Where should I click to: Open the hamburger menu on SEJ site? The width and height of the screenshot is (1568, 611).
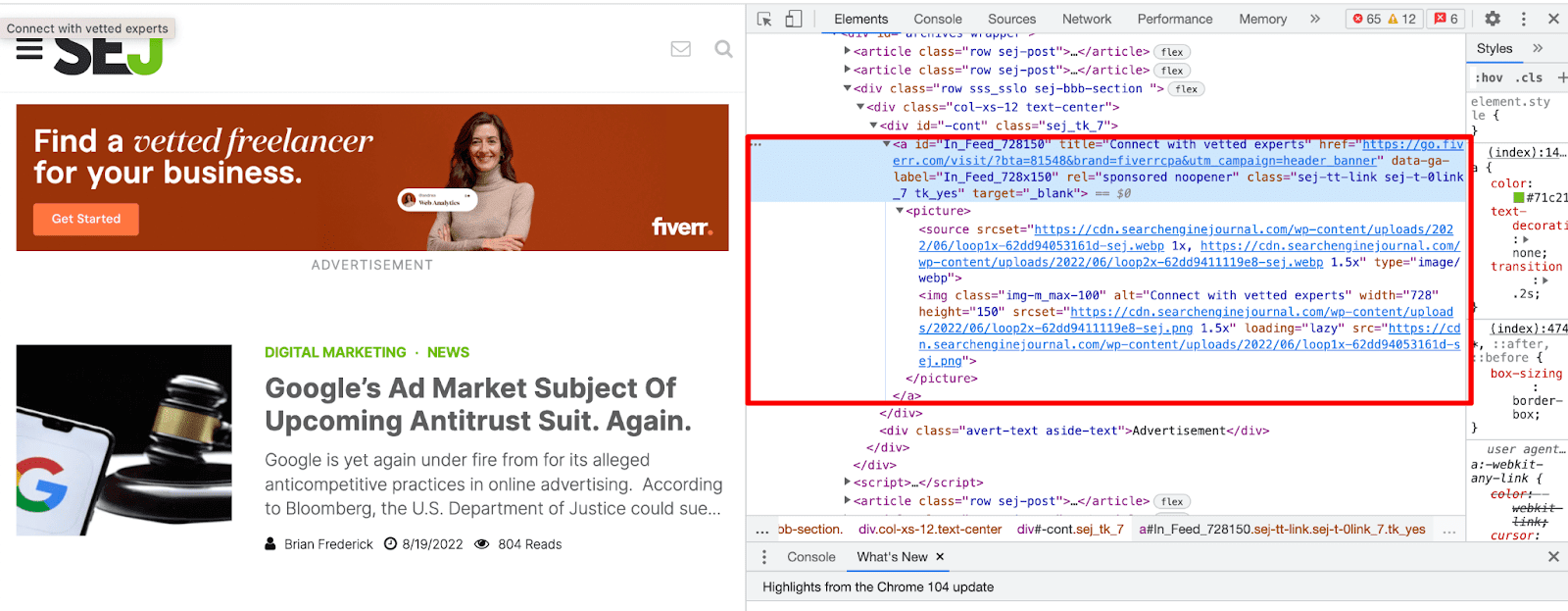[29, 49]
